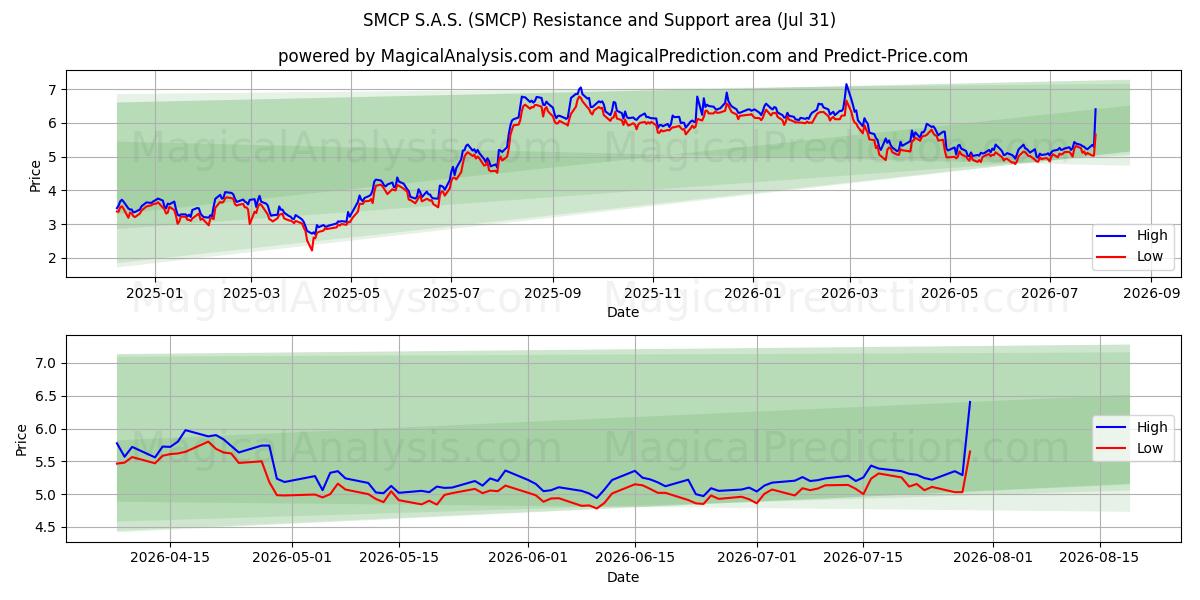Click the '2025-01' x-axis label on top chart
The image size is (1200, 600).
click(x=155, y=294)
